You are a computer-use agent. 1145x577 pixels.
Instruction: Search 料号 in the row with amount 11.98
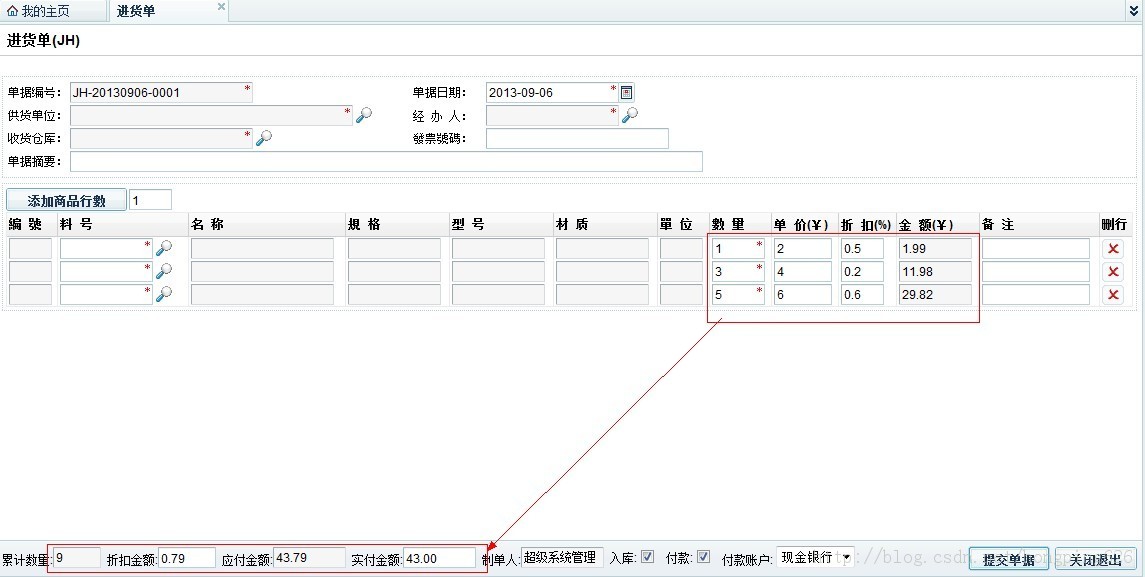pyautogui.click(x=164, y=272)
